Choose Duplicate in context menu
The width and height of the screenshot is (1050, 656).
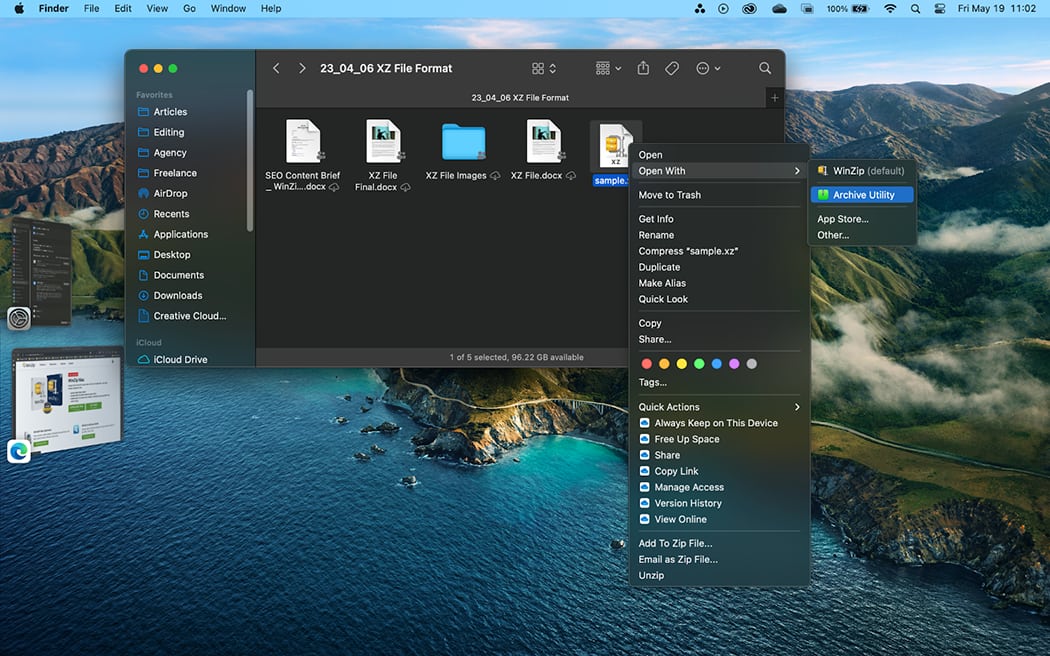pyautogui.click(x=719, y=267)
